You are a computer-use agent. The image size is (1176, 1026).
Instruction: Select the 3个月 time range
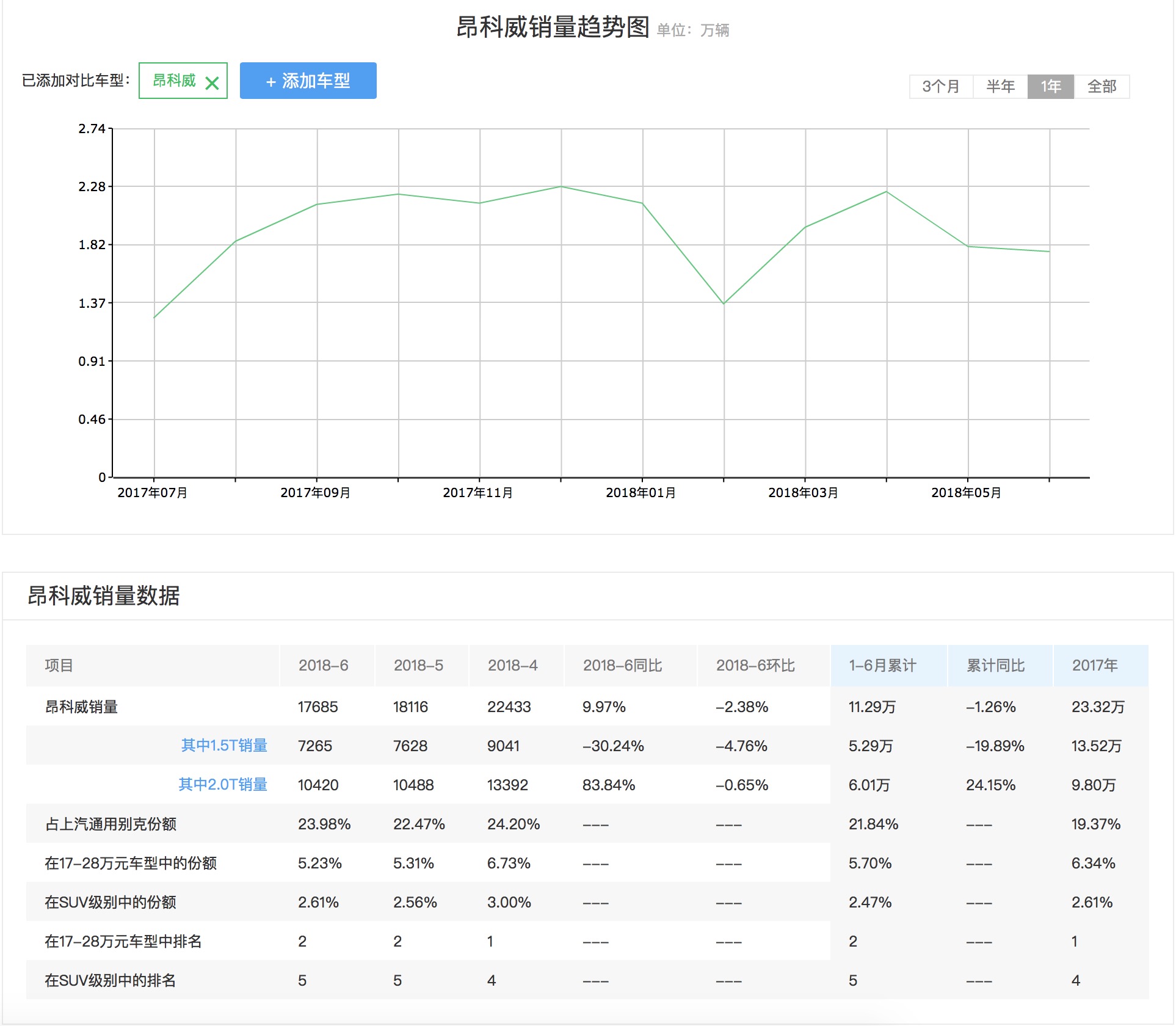tap(940, 86)
